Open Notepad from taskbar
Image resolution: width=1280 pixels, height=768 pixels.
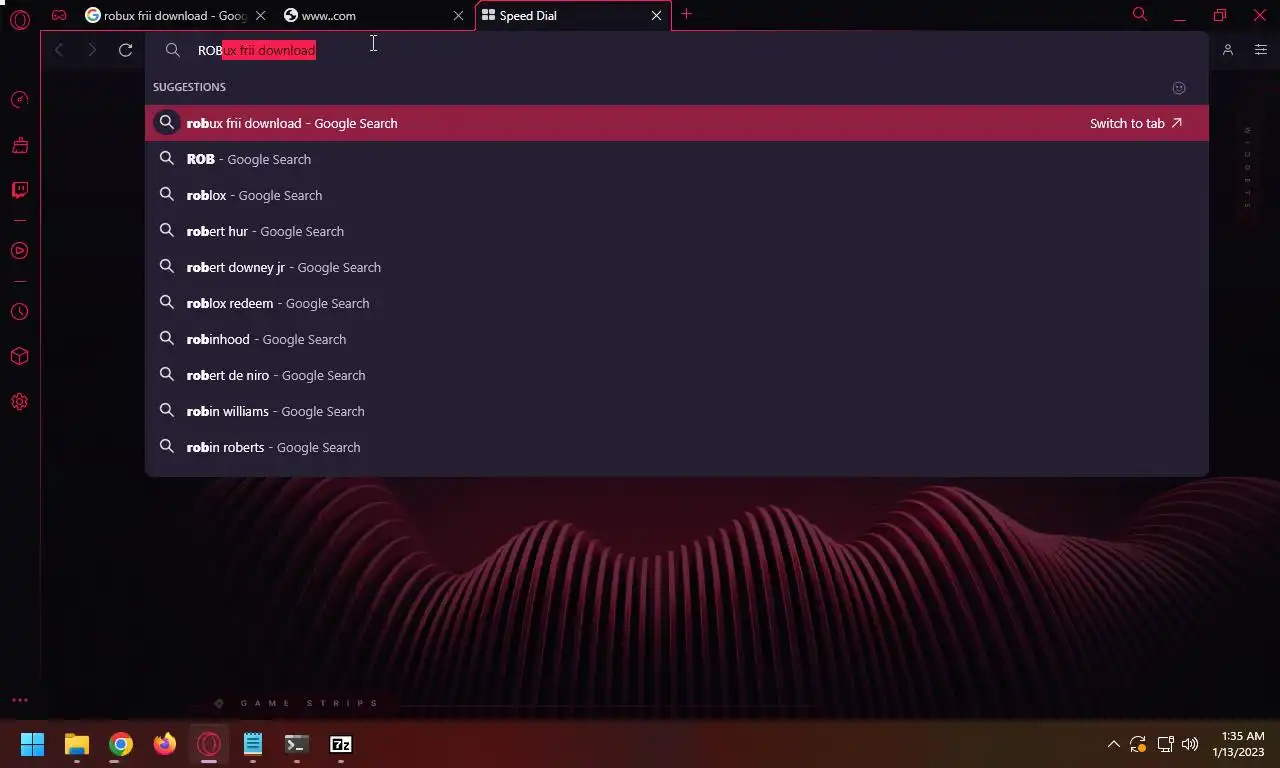[253, 744]
